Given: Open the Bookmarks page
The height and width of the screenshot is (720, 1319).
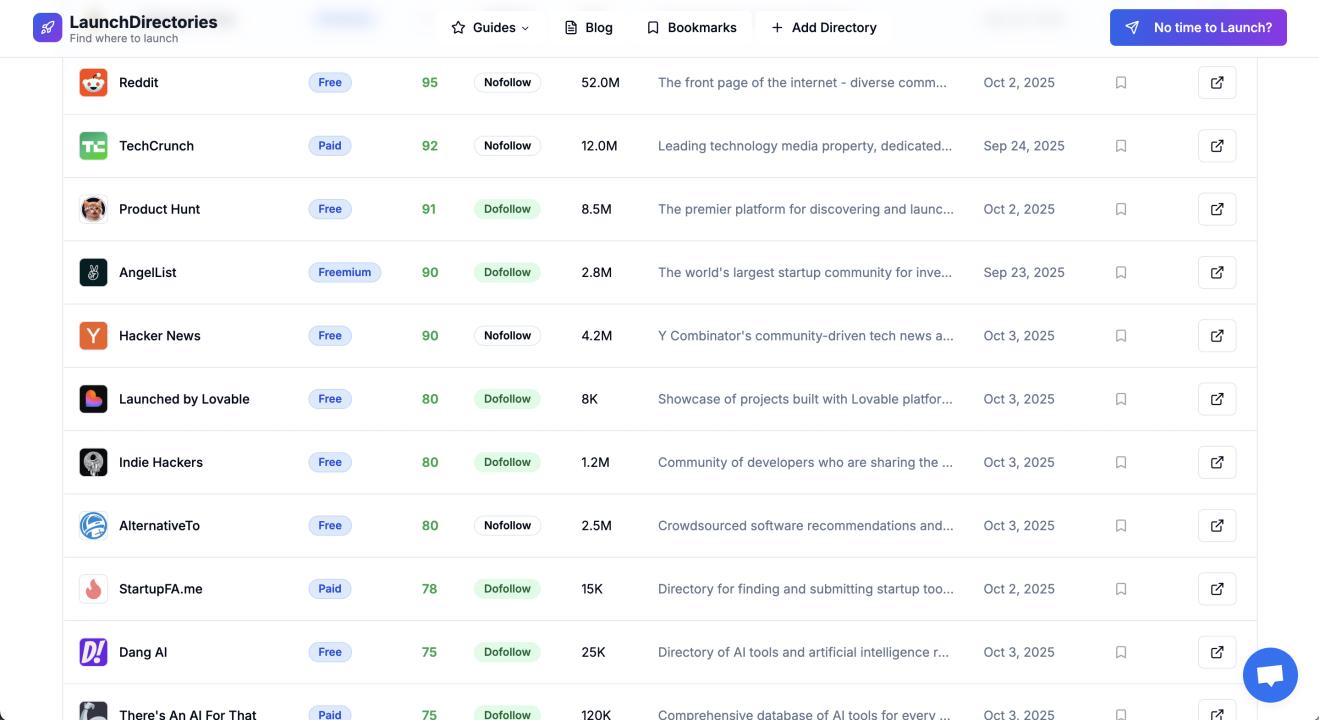Looking at the screenshot, I should pyautogui.click(x=691, y=28).
